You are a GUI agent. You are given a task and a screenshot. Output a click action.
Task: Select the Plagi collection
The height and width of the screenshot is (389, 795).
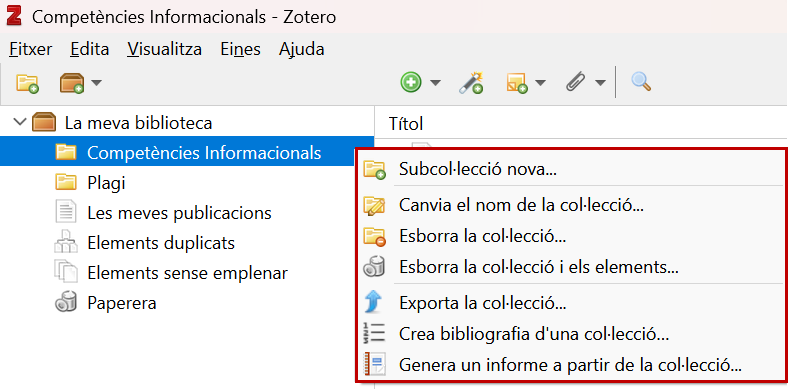tap(106, 183)
